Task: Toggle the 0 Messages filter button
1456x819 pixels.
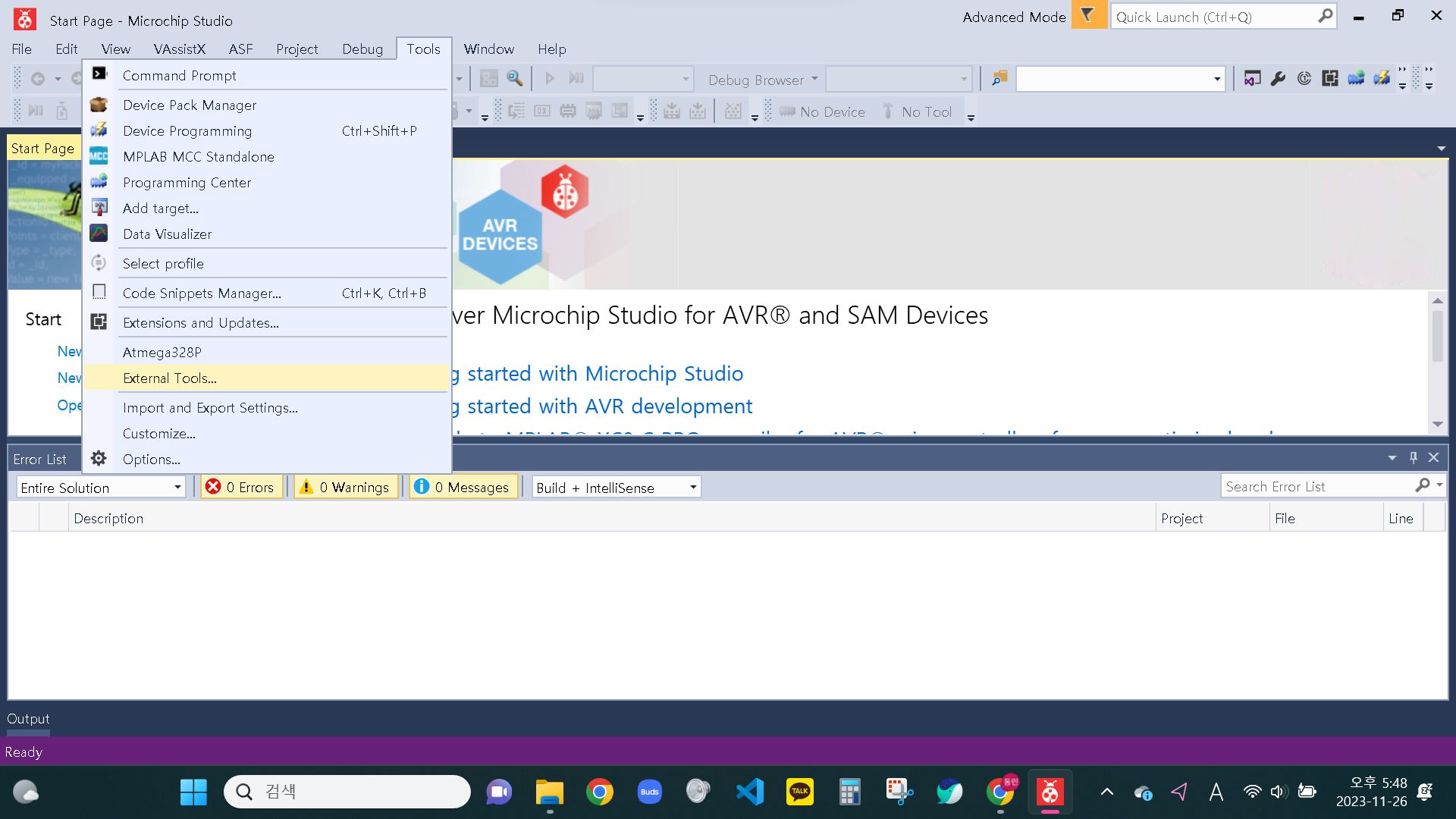Action: [463, 487]
